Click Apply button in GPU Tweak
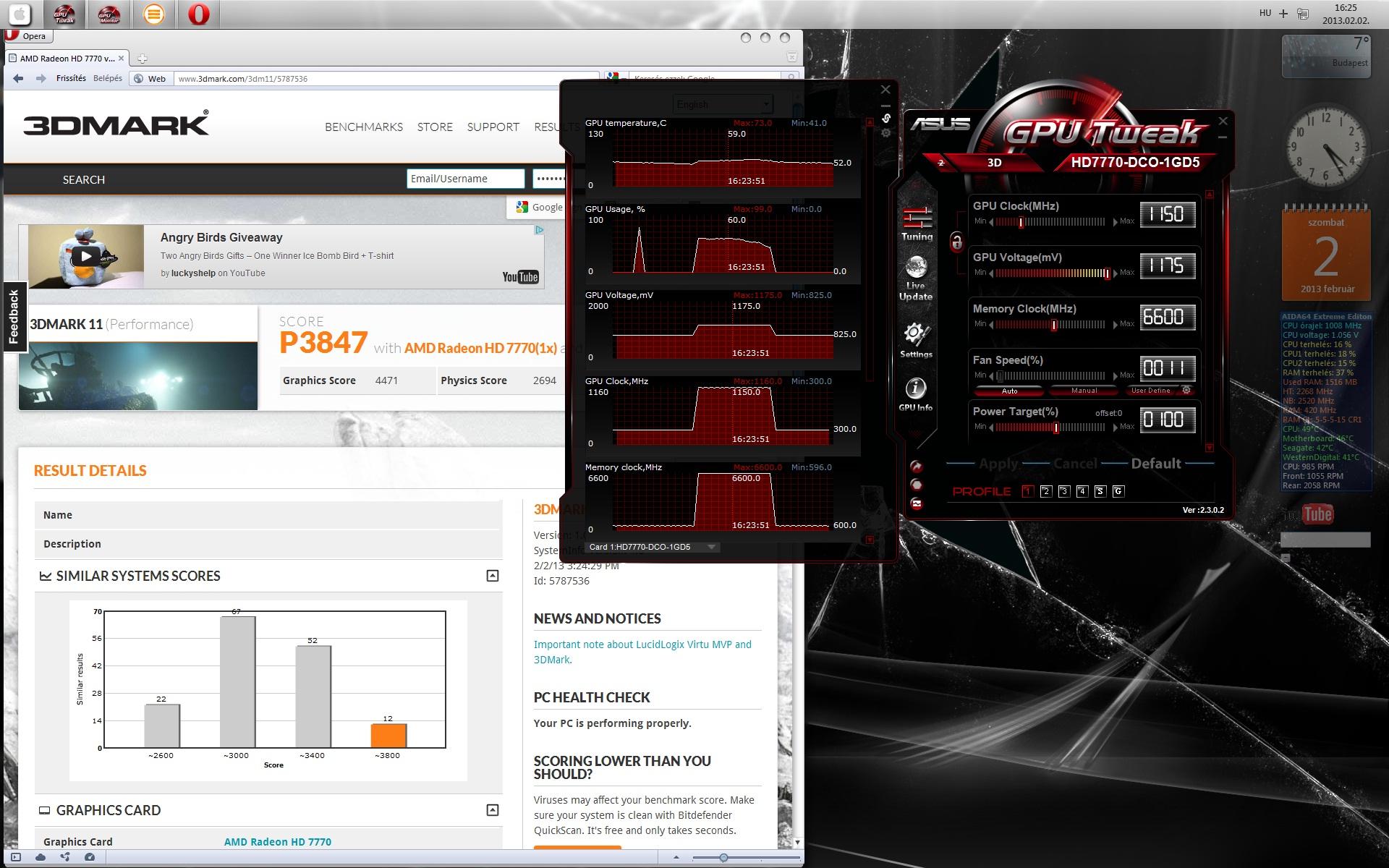This screenshot has width=1389, height=868. (x=998, y=464)
